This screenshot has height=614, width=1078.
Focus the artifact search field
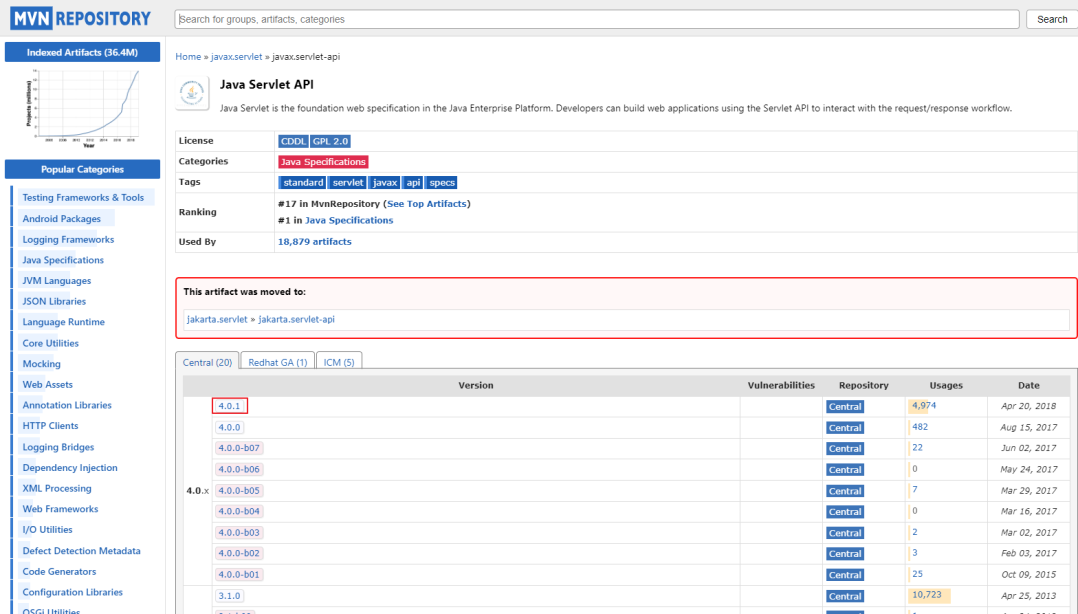[597, 19]
